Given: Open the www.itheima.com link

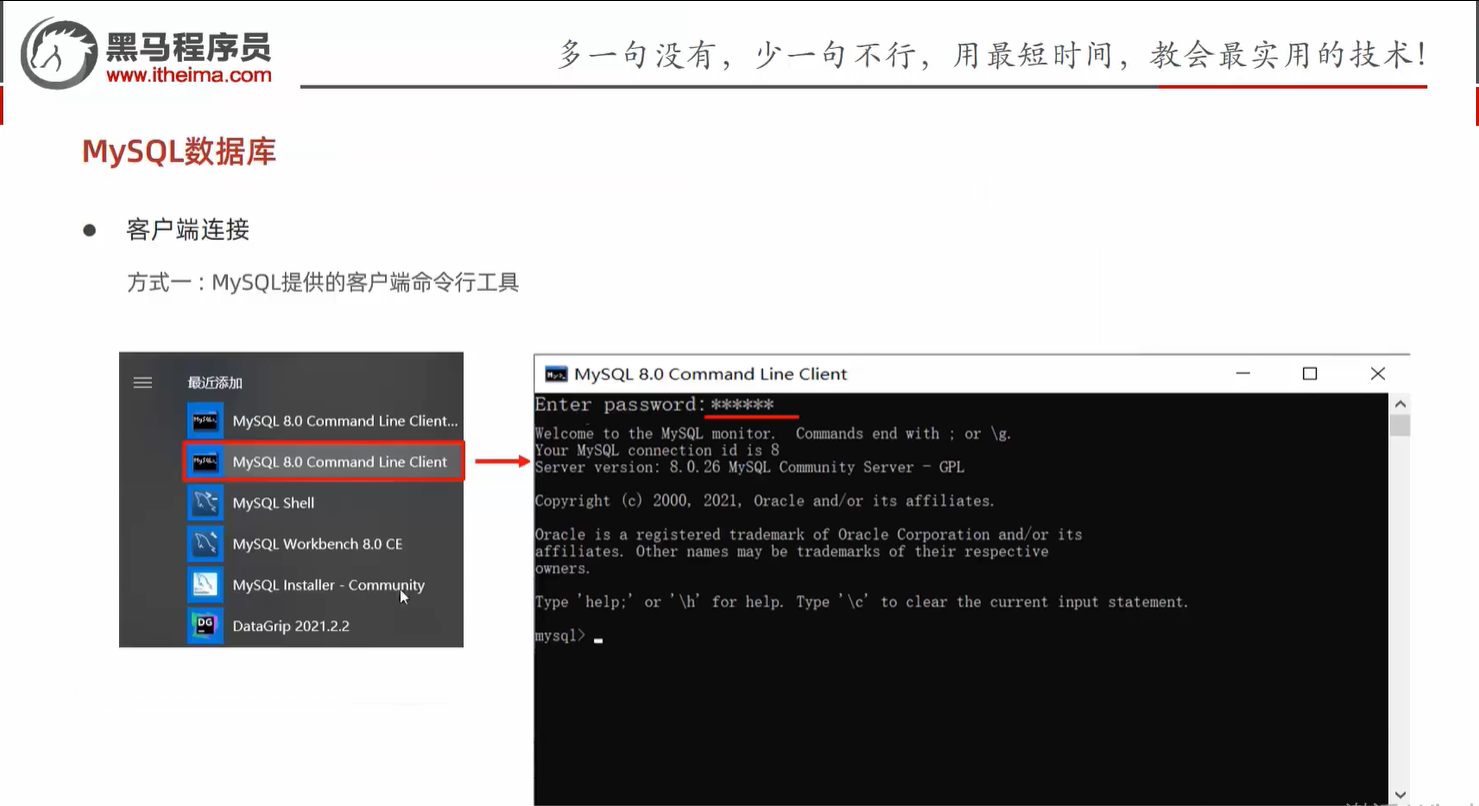Looking at the screenshot, I should click(189, 75).
